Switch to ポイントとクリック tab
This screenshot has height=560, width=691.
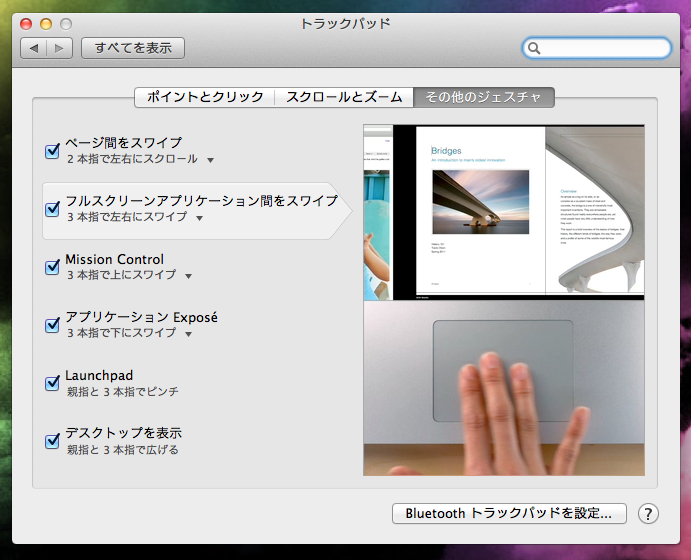[205, 97]
